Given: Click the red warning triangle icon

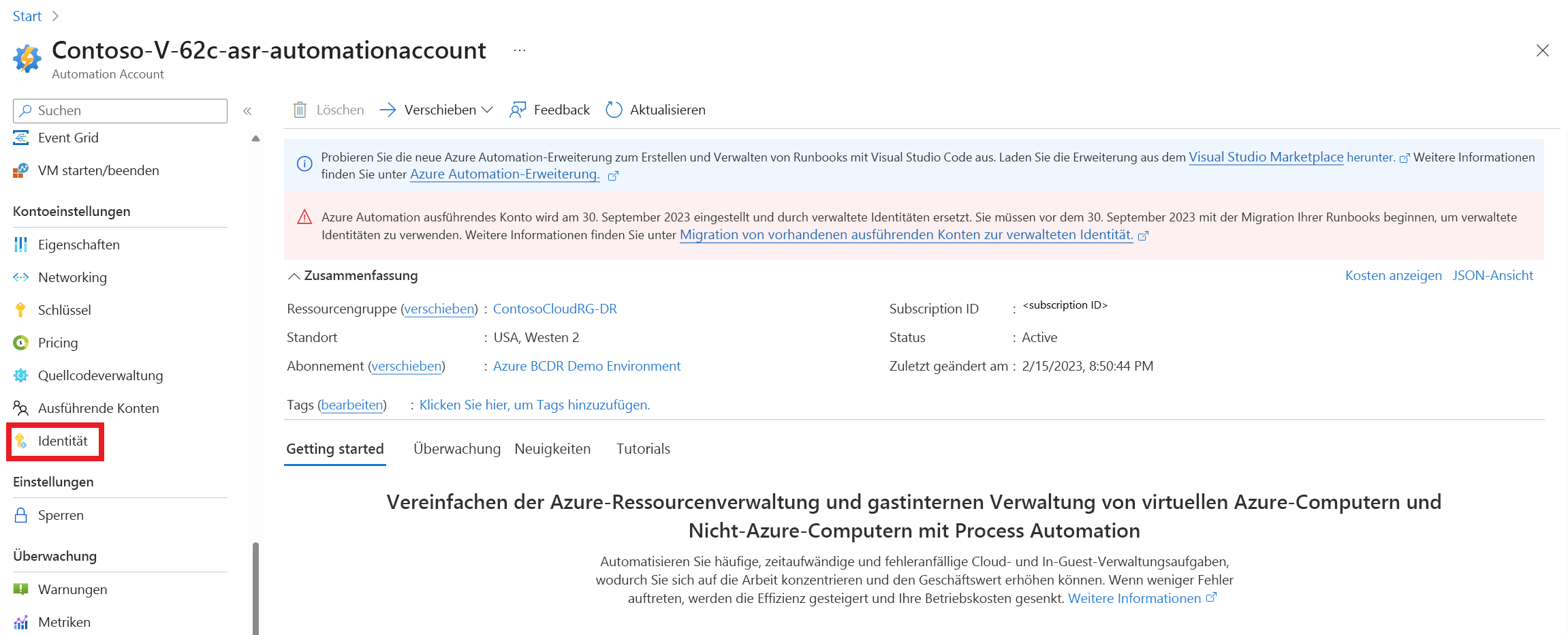Looking at the screenshot, I should click(304, 217).
